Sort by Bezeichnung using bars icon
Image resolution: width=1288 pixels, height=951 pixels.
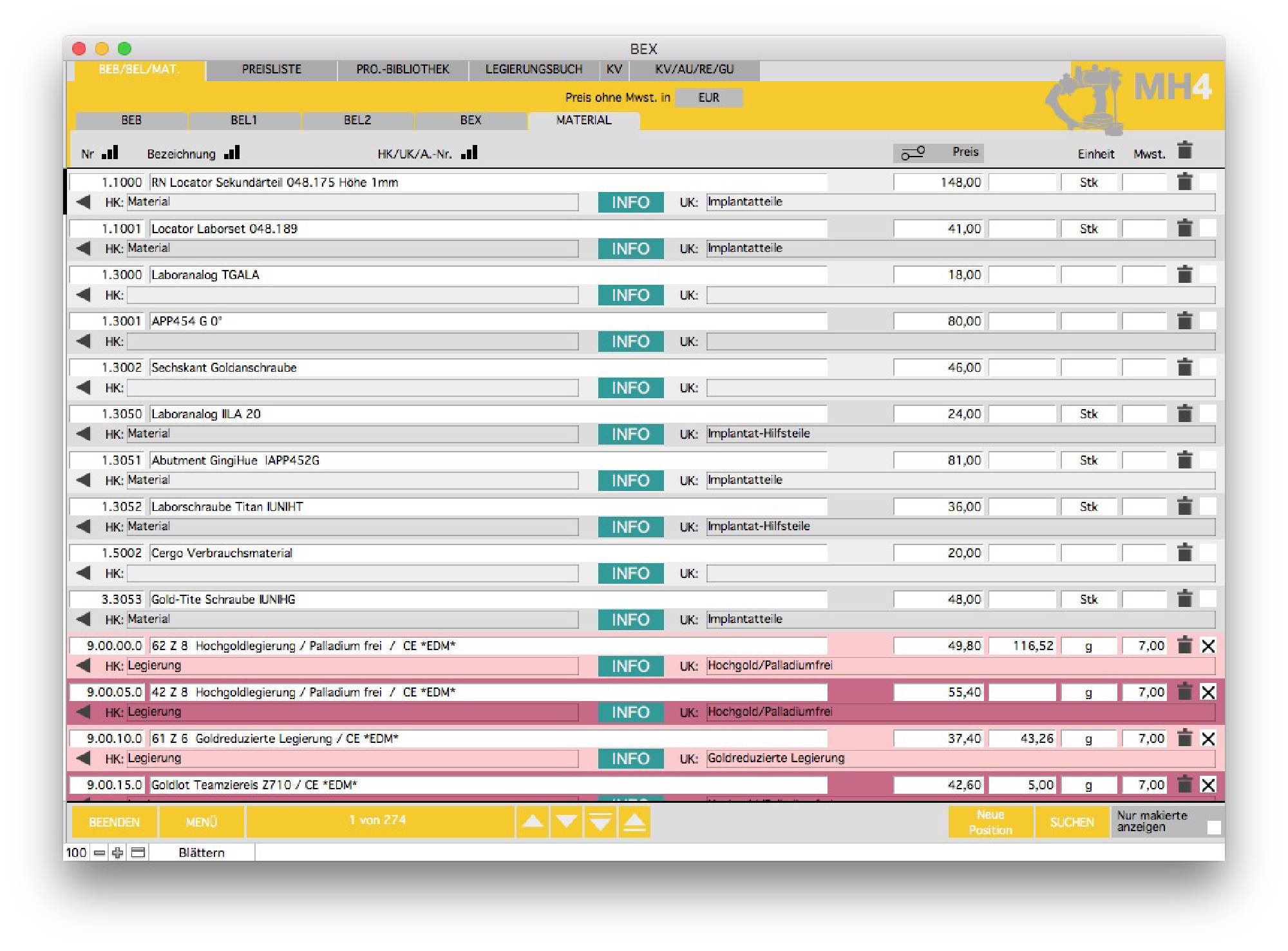coord(232,153)
